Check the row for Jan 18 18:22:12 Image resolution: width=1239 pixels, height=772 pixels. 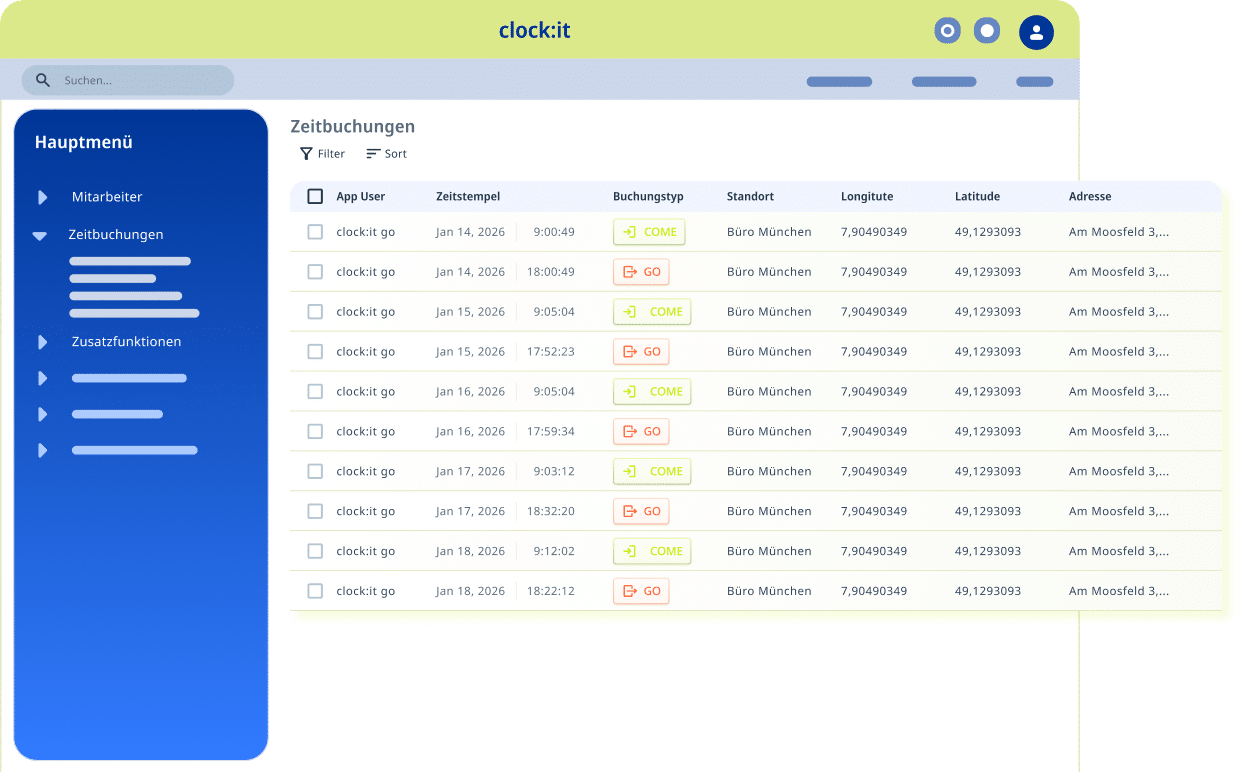click(315, 591)
